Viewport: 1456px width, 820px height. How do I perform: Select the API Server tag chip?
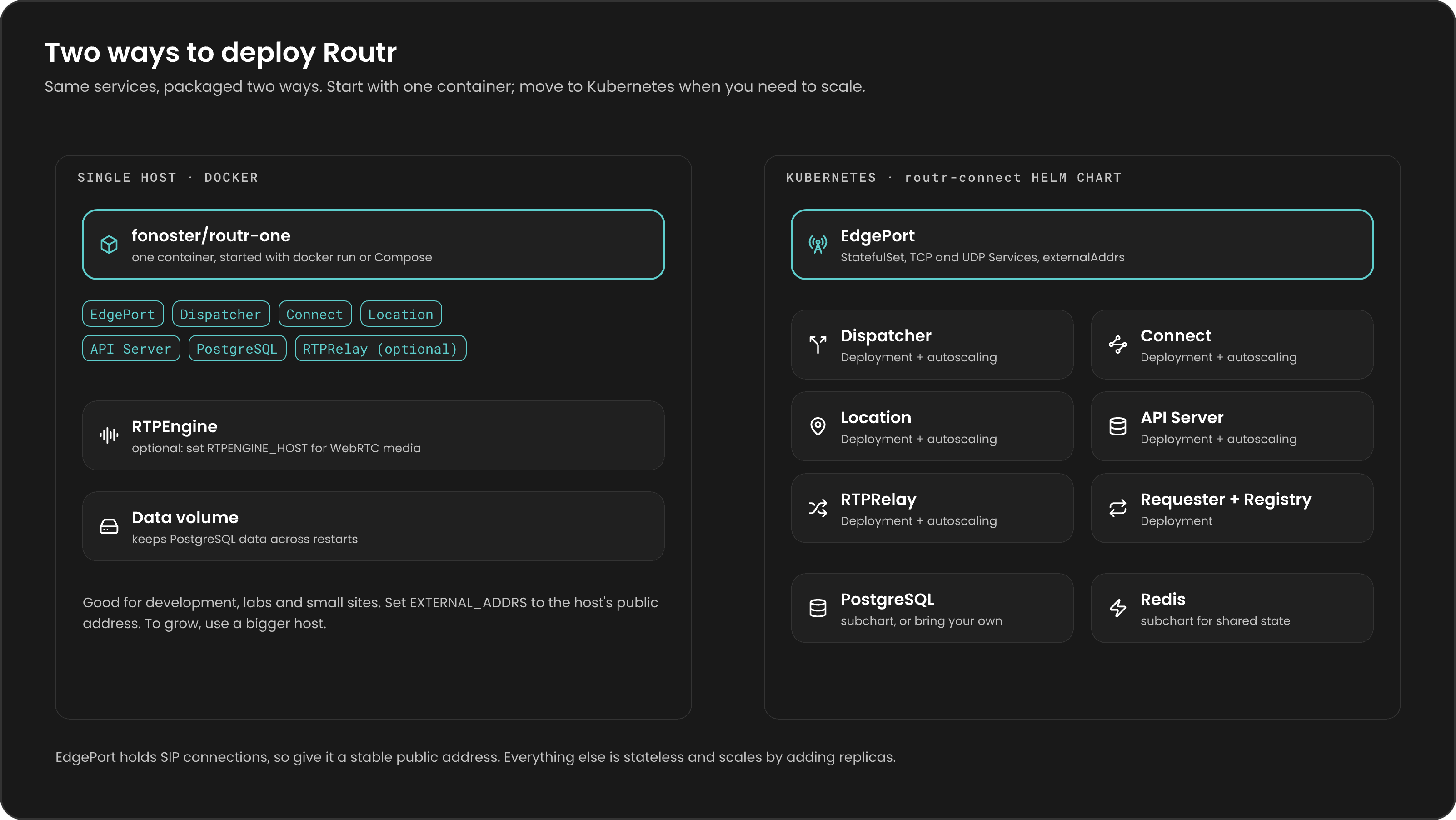[131, 348]
